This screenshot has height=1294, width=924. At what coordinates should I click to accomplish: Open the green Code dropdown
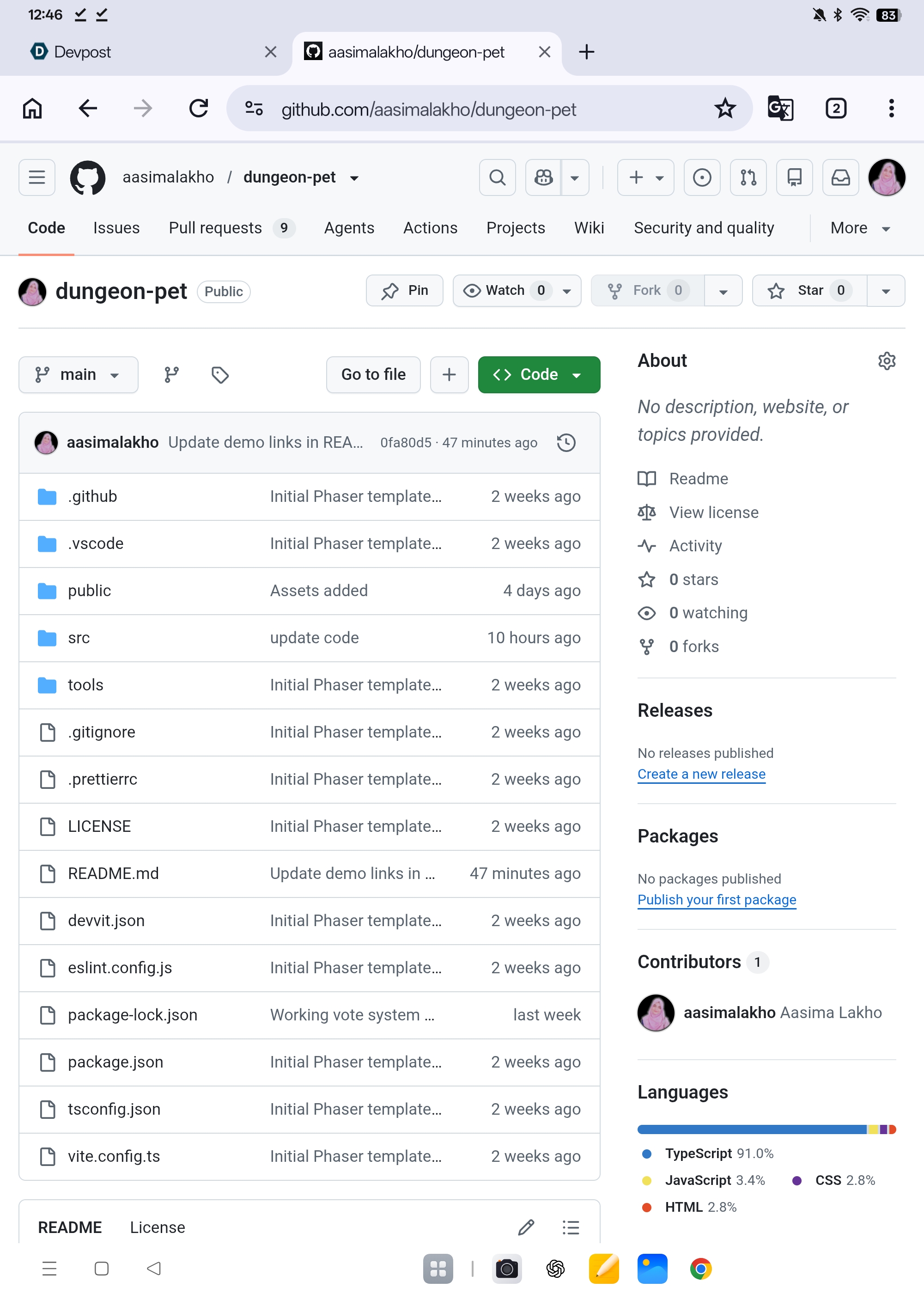click(539, 374)
